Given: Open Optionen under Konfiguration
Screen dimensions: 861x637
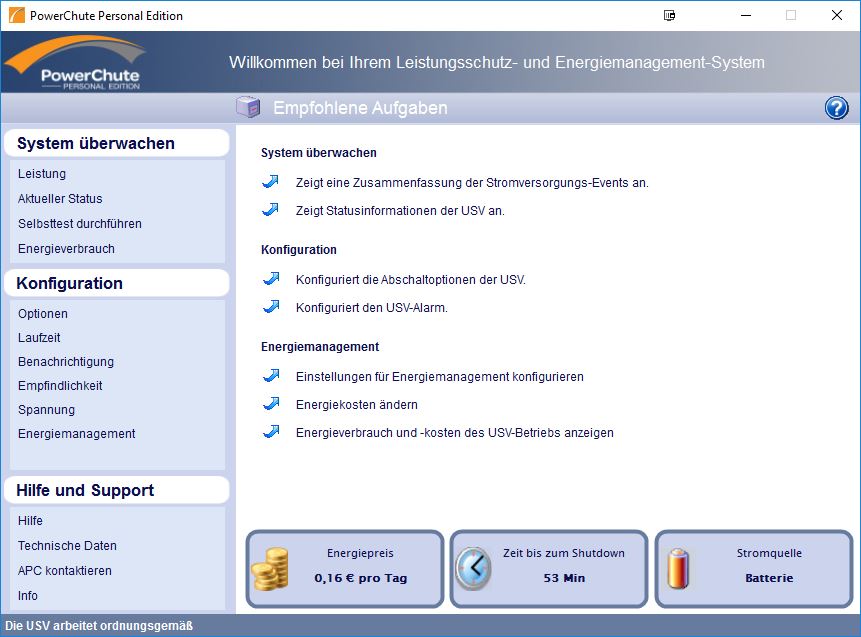Looking at the screenshot, I should click(43, 314).
